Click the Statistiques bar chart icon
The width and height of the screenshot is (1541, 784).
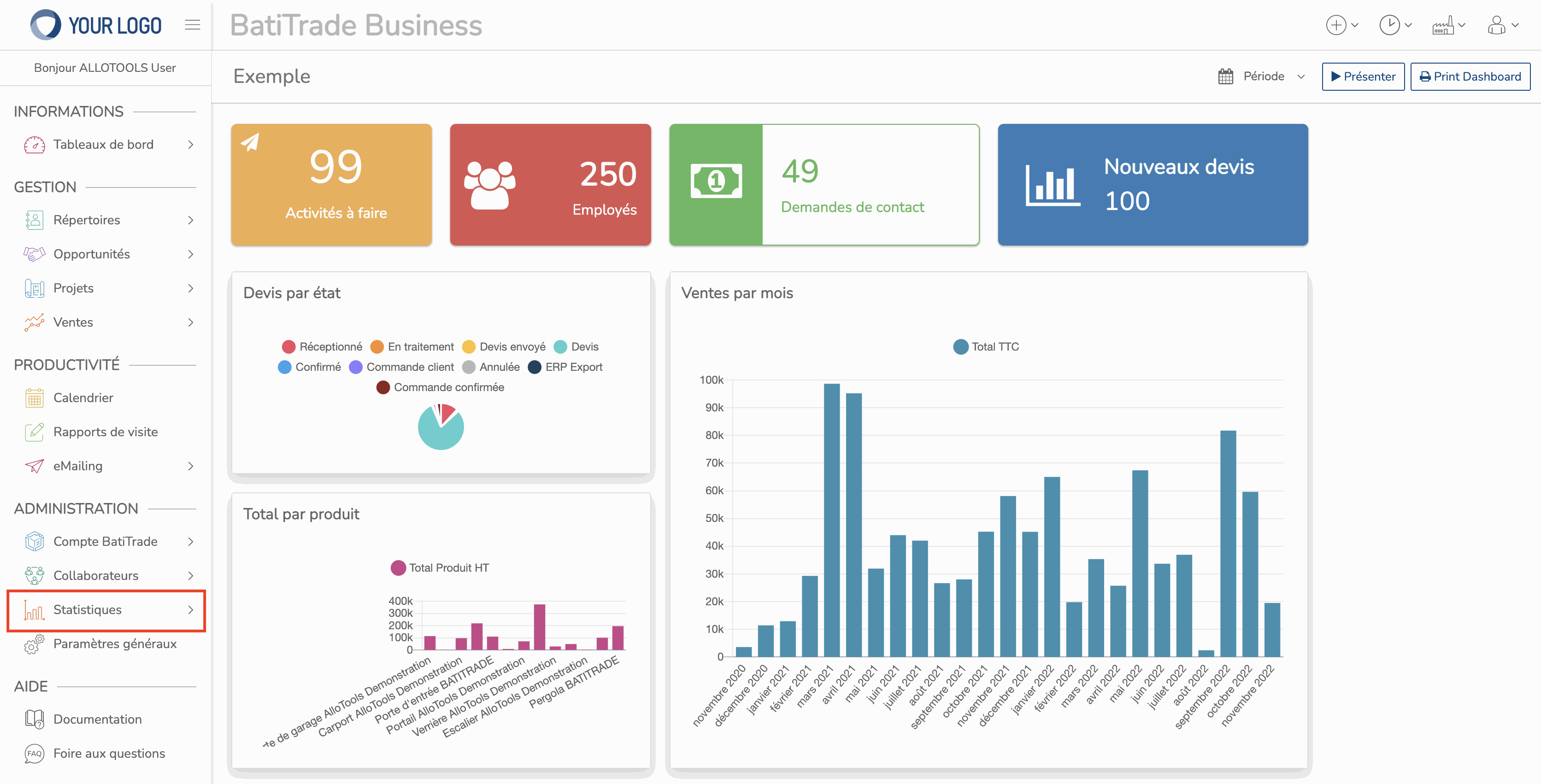point(34,609)
